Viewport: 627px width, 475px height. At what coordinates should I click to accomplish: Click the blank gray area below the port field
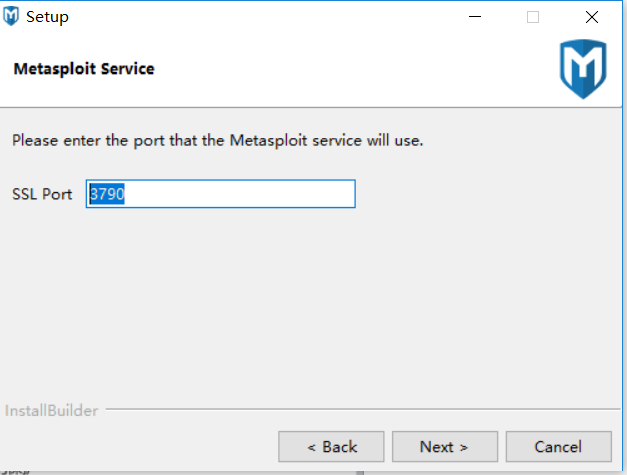pyautogui.click(x=300, y=300)
